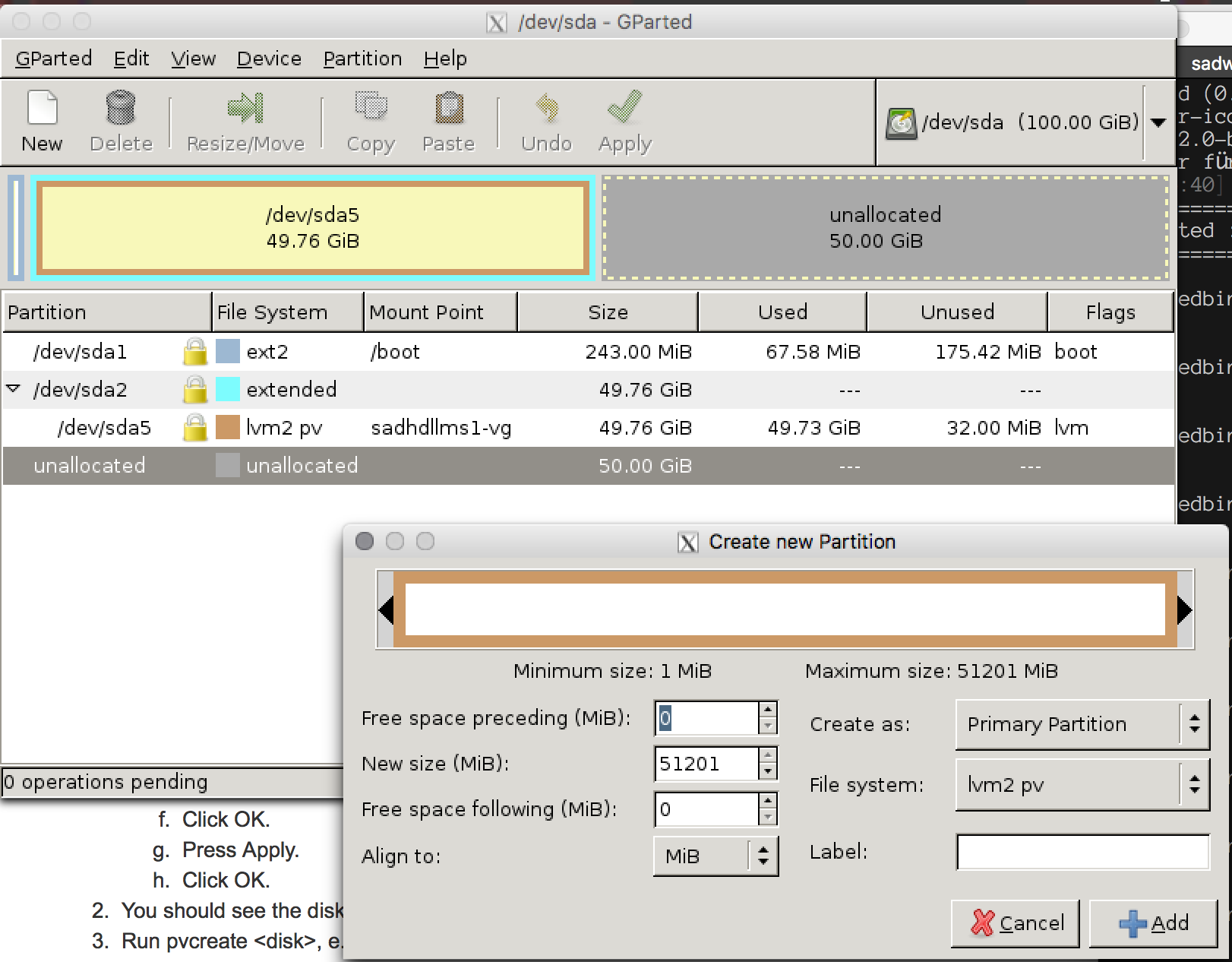Image resolution: width=1232 pixels, height=962 pixels.
Task: Click the X11 icon in the GParted title bar
Action: [x=497, y=23]
